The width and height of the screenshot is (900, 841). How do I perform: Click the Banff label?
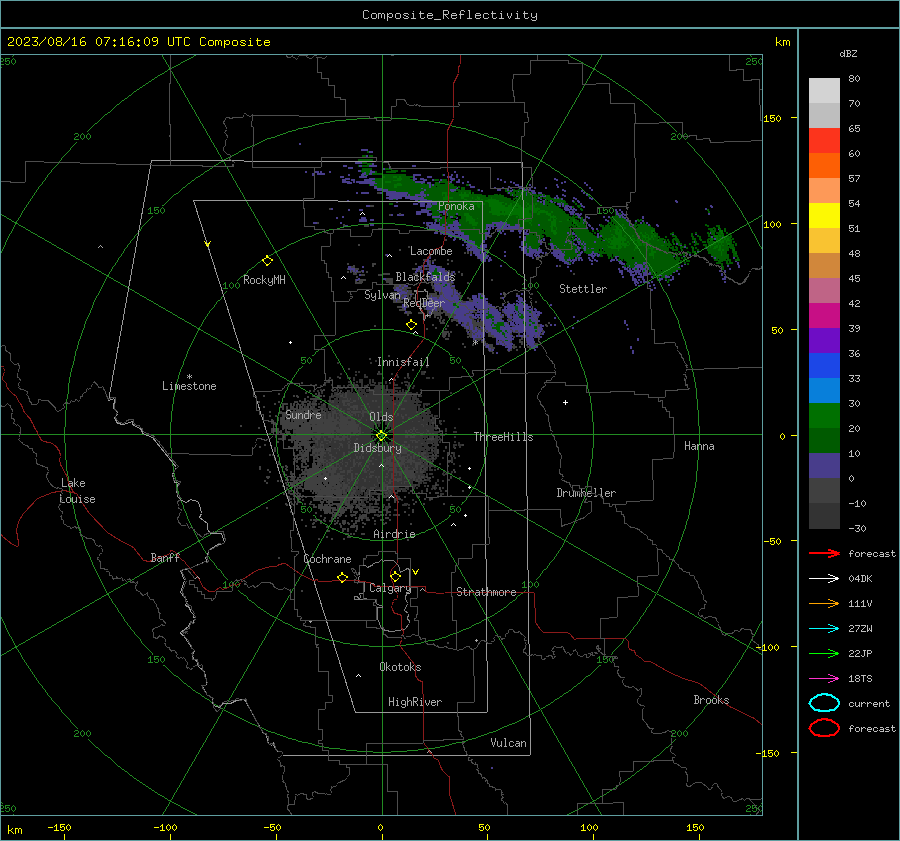(x=165, y=558)
